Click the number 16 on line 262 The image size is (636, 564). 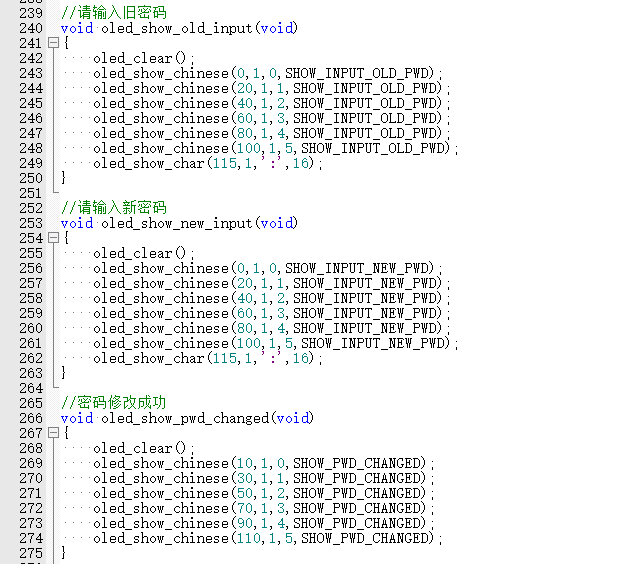(301, 358)
